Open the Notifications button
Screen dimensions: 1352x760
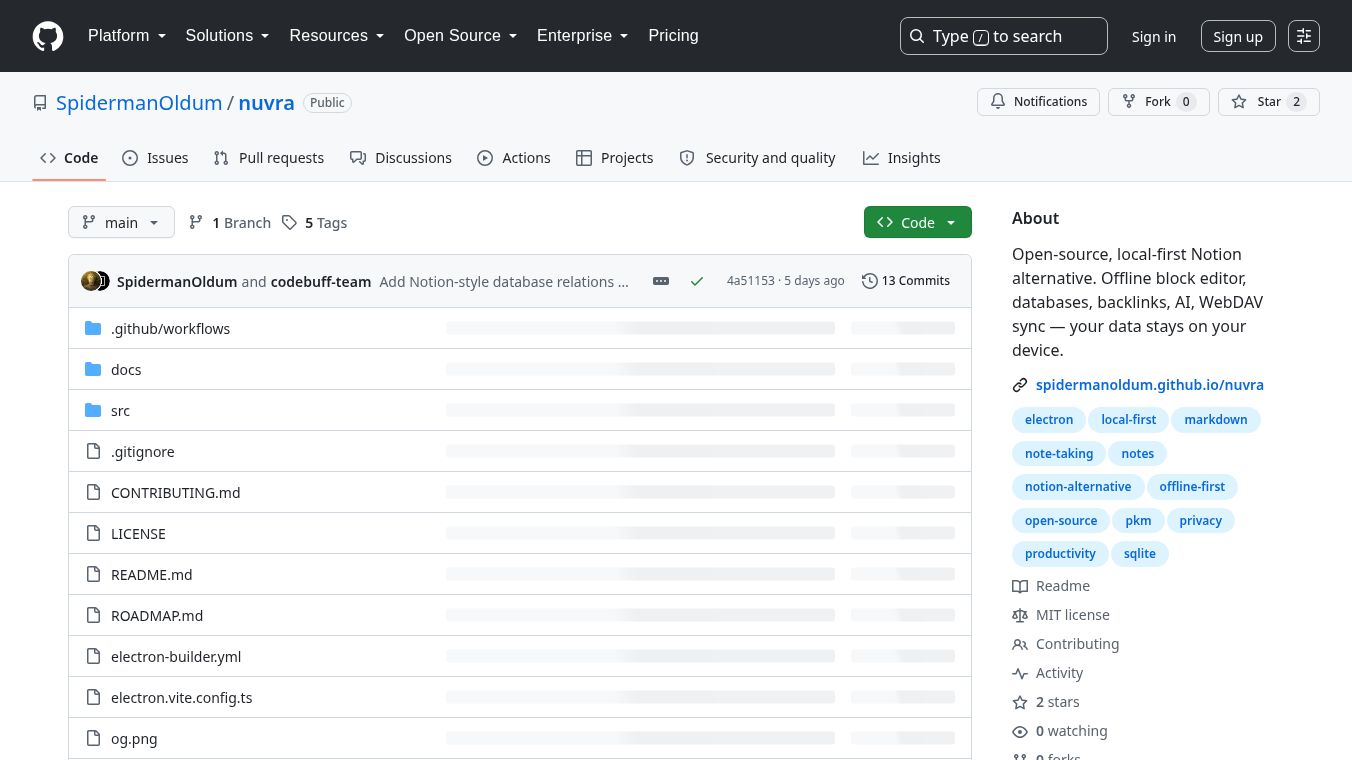1039,102
